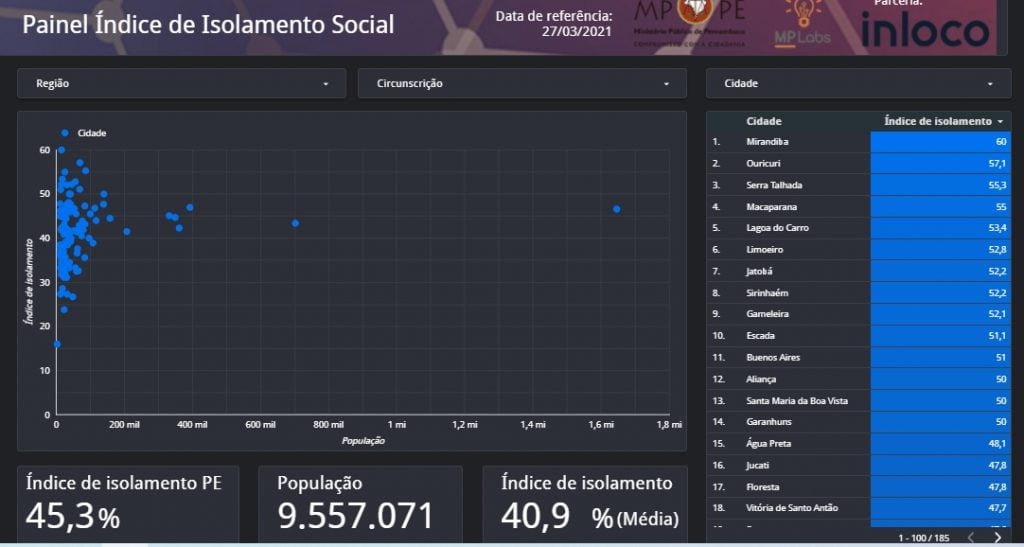This screenshot has height=547, width=1024.
Task: Click the blue bar for Ouricuri value 57,1
Action: coord(940,163)
